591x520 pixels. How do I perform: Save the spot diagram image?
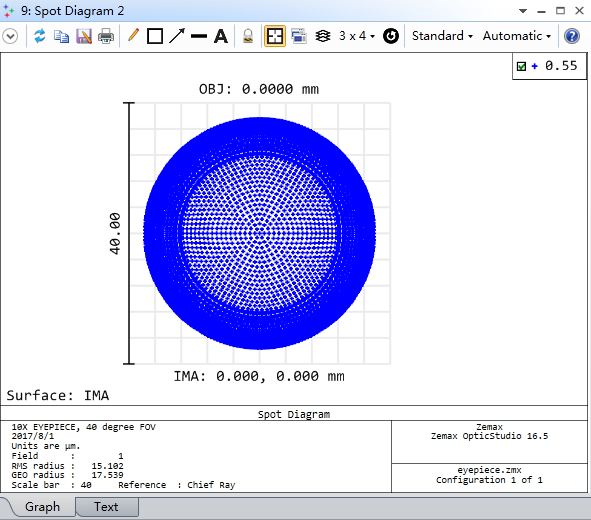tap(84, 37)
